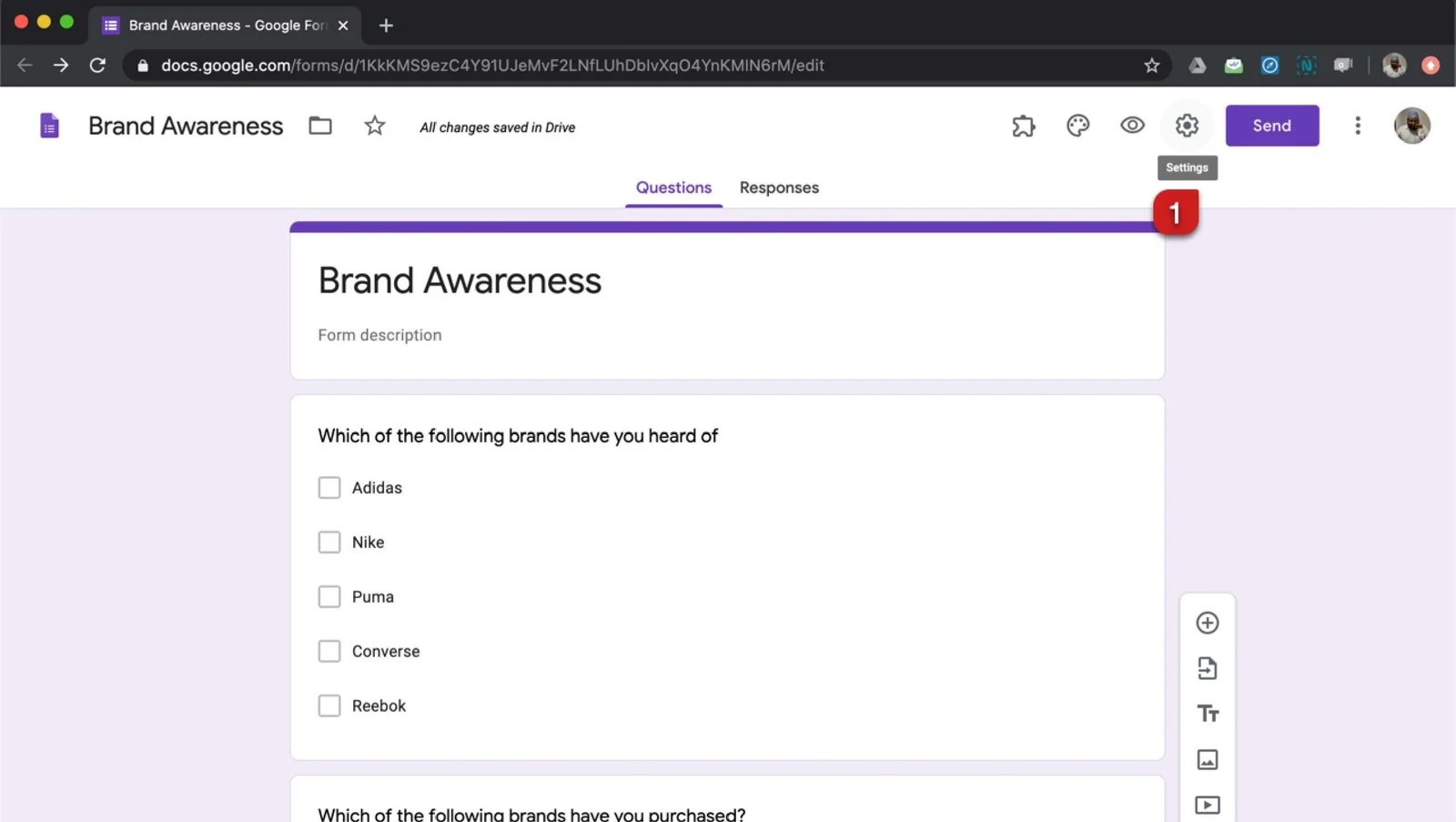Move form to folder icon
The height and width of the screenshot is (822, 1456).
coord(320,126)
